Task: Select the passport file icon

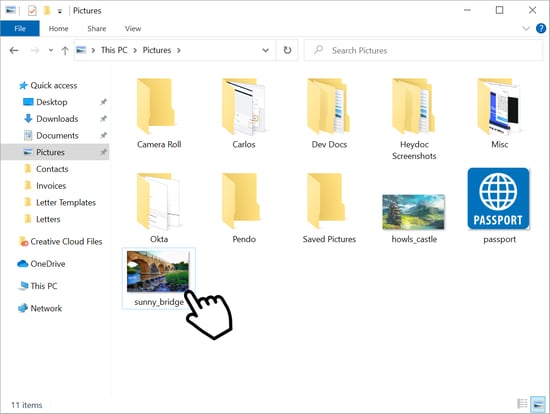Action: point(498,199)
